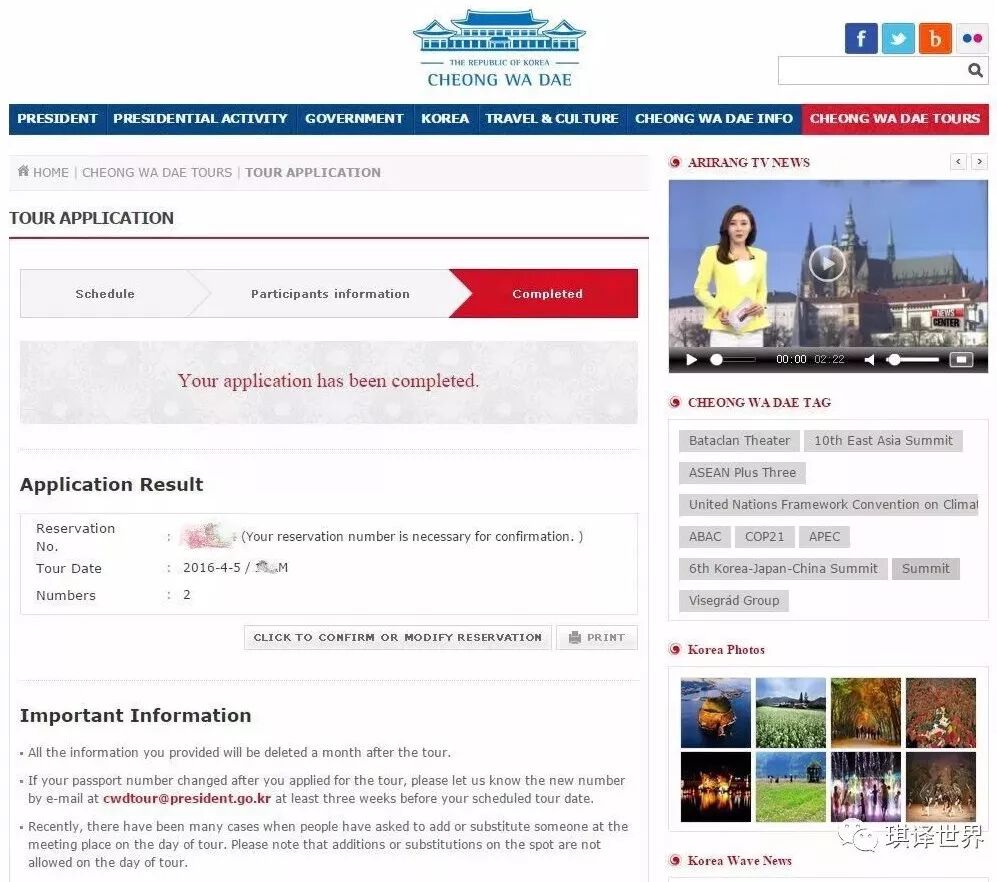
Task: Open the orange Blogger icon
Action: (x=935, y=38)
